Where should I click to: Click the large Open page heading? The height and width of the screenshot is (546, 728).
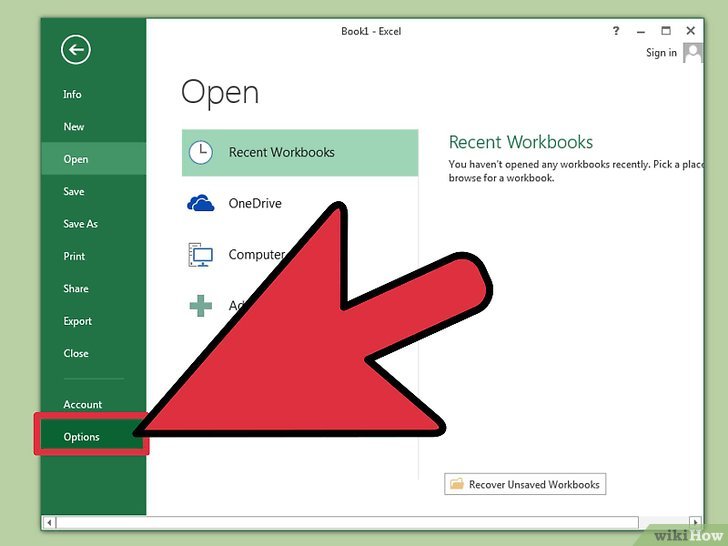(x=220, y=92)
